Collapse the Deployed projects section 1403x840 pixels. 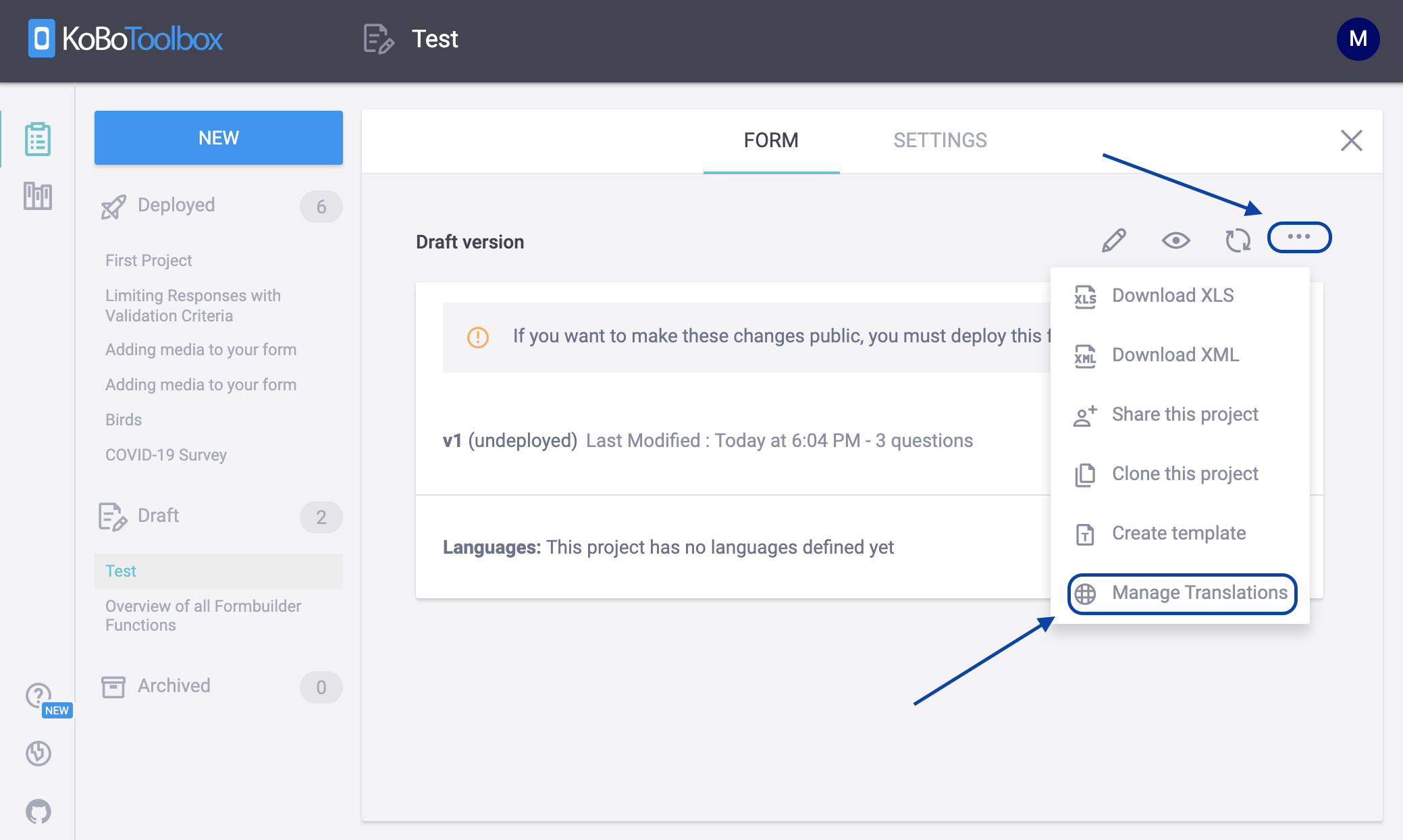(176, 205)
